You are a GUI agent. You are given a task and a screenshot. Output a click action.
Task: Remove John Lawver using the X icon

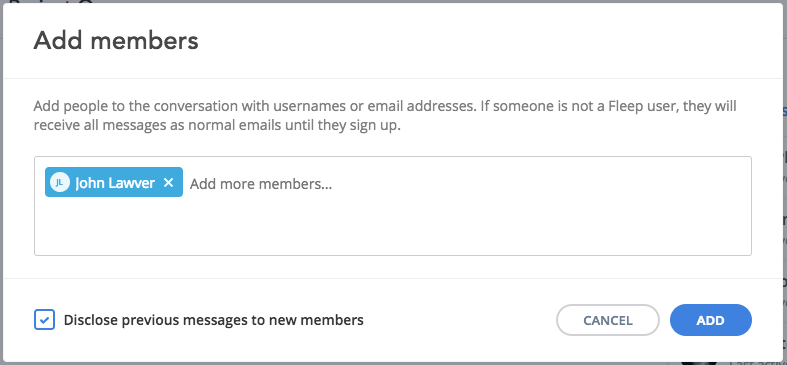168,183
